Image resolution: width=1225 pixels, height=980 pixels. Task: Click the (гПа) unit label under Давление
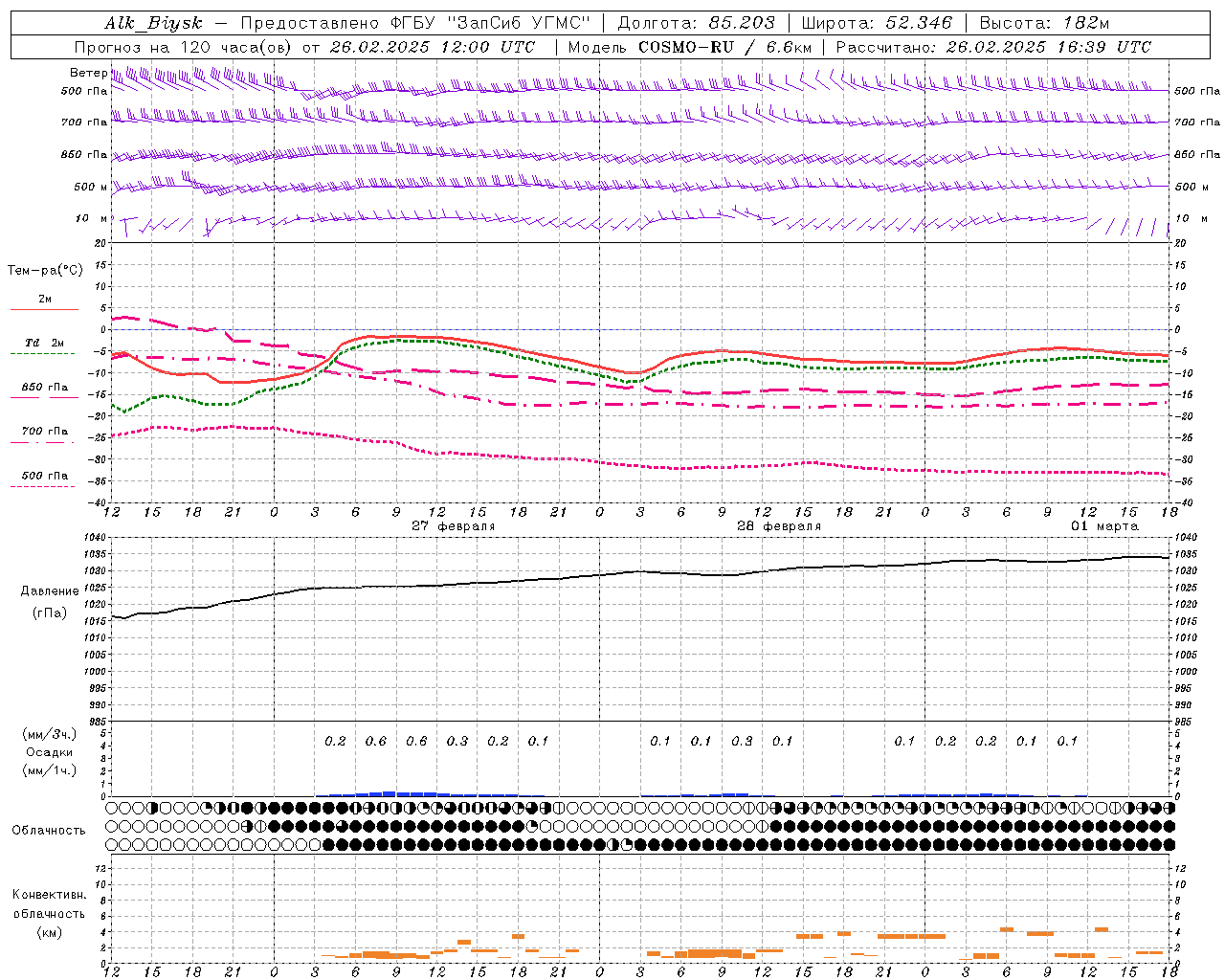point(49,613)
